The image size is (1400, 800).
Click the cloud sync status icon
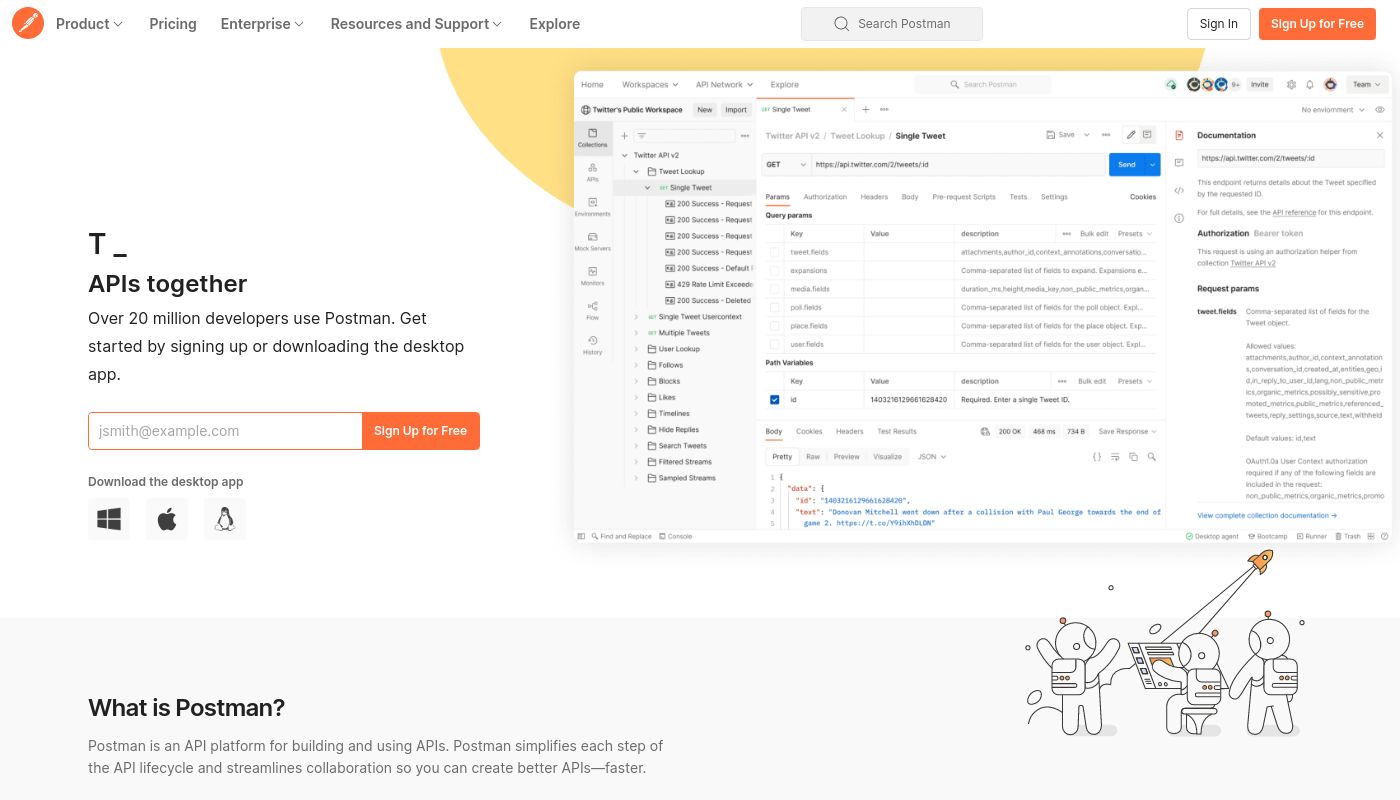point(1171,85)
